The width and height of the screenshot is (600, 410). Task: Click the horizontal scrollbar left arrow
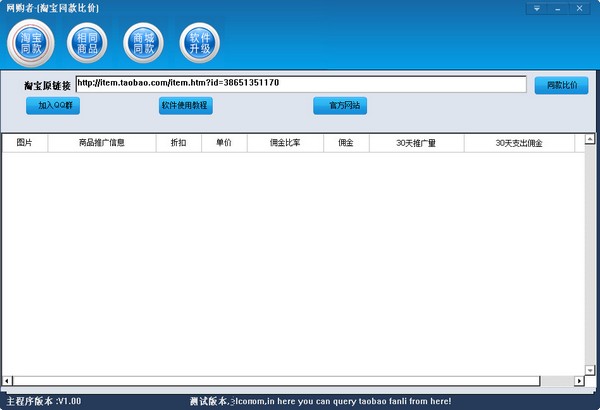(7, 381)
